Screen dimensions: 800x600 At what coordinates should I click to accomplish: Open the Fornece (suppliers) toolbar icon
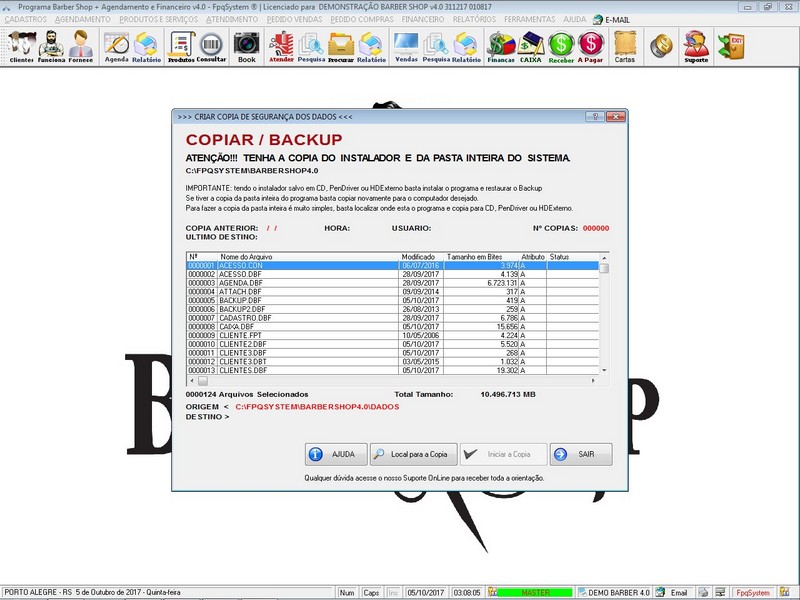coord(81,46)
